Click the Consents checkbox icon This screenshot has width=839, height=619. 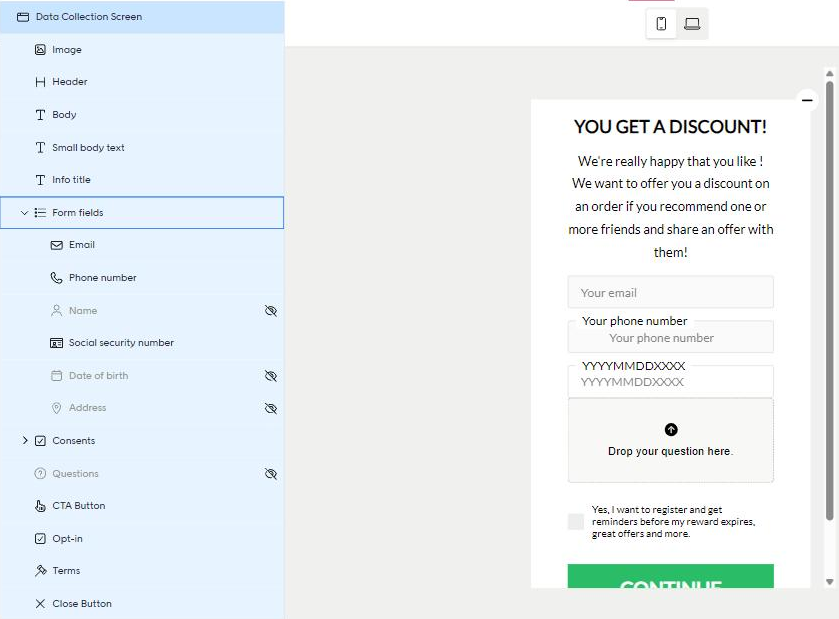[40, 441]
